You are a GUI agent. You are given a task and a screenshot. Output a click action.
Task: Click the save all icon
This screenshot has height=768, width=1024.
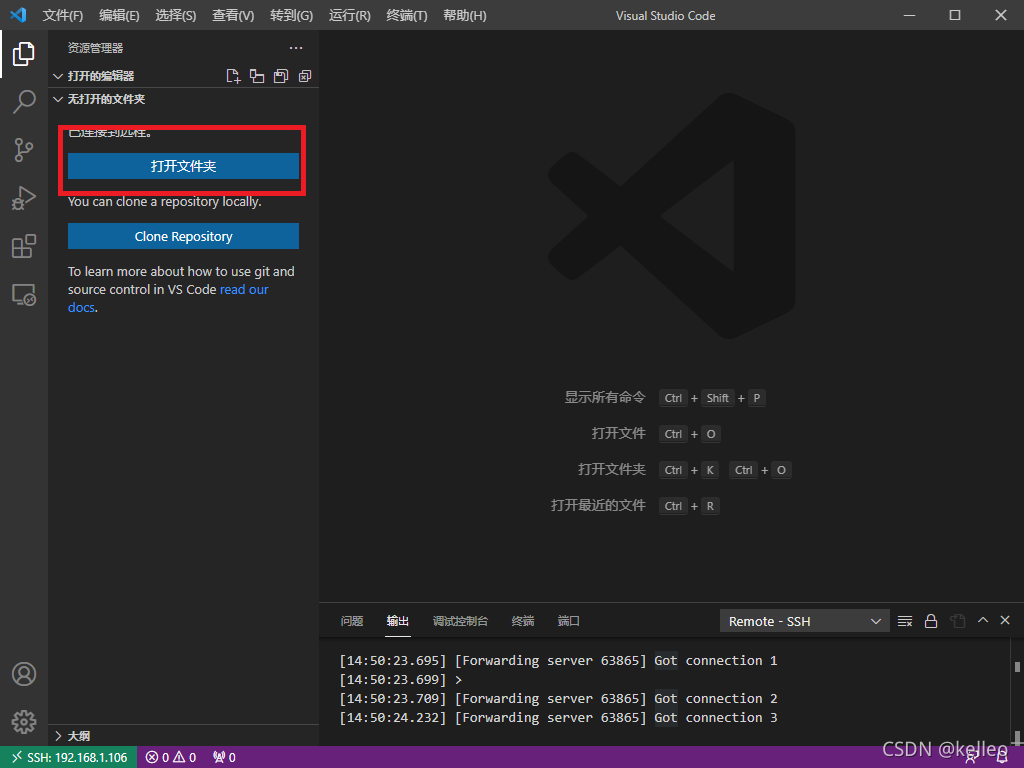pyautogui.click(x=281, y=76)
